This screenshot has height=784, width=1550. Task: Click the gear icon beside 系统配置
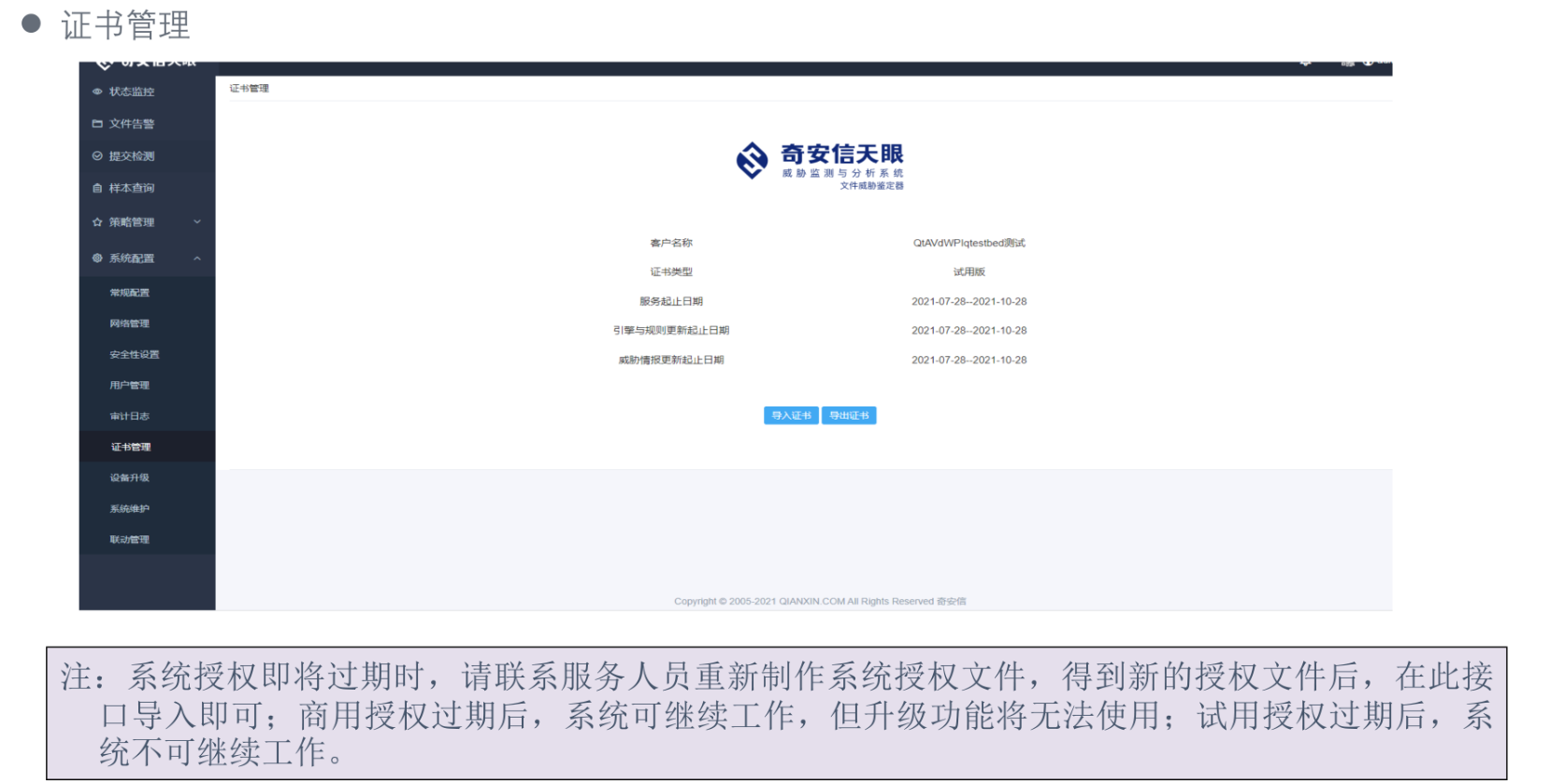[x=97, y=258]
